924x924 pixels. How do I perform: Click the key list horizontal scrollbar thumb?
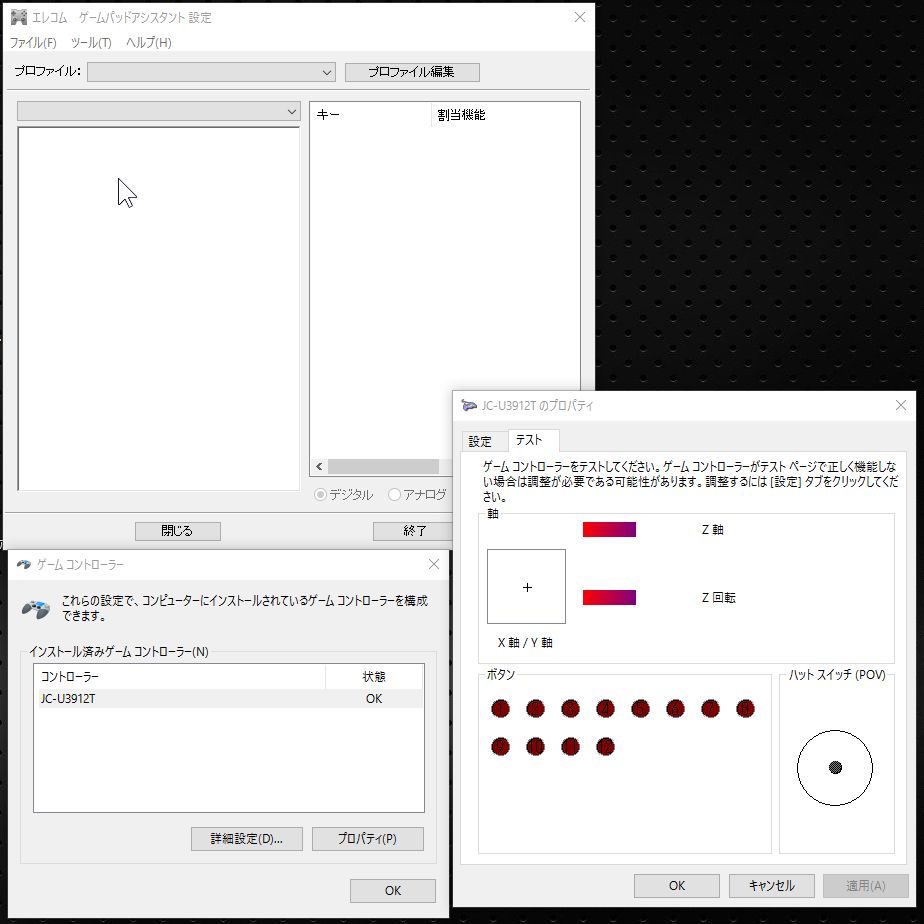pyautogui.click(x=383, y=467)
